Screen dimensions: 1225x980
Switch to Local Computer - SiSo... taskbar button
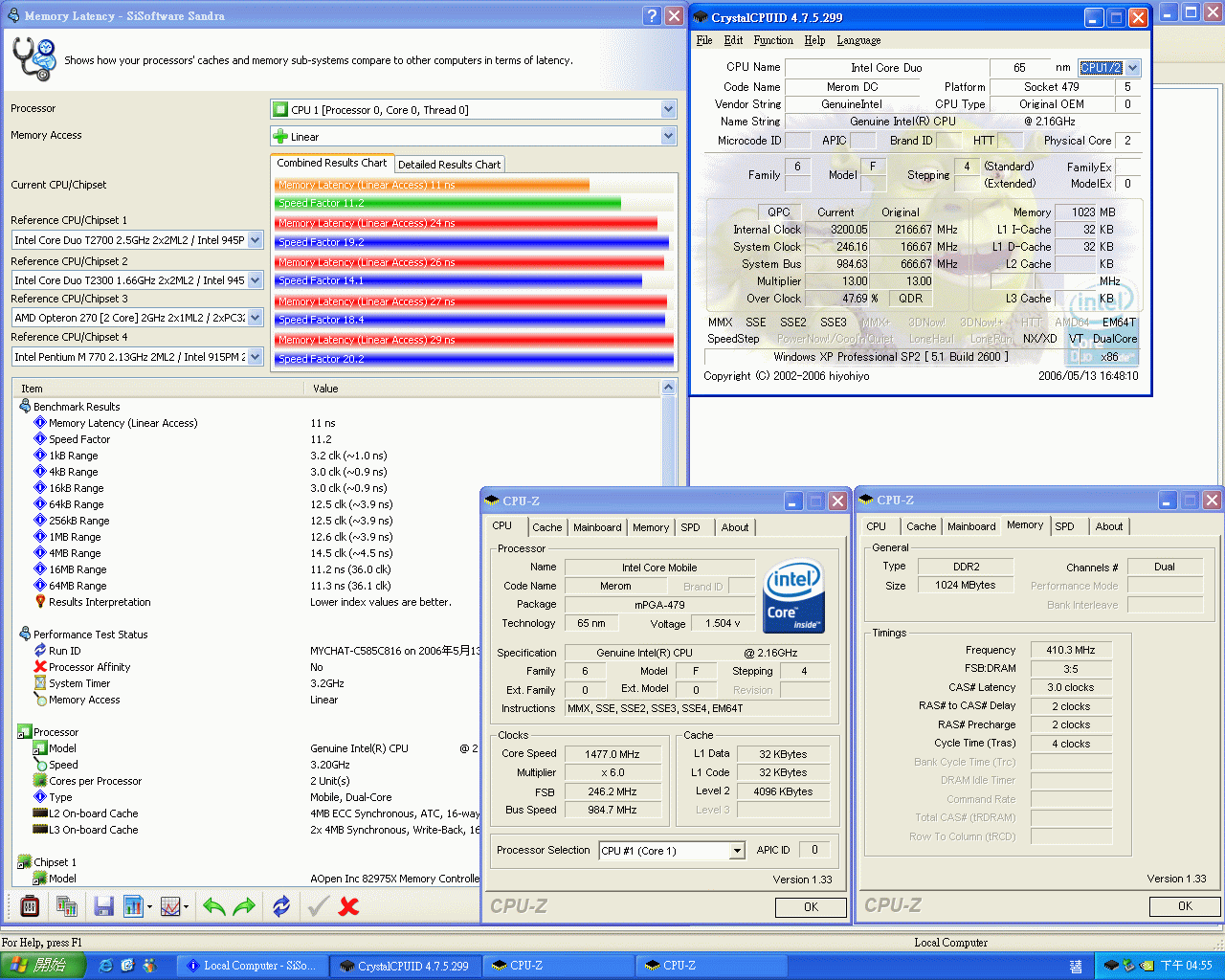[254, 966]
